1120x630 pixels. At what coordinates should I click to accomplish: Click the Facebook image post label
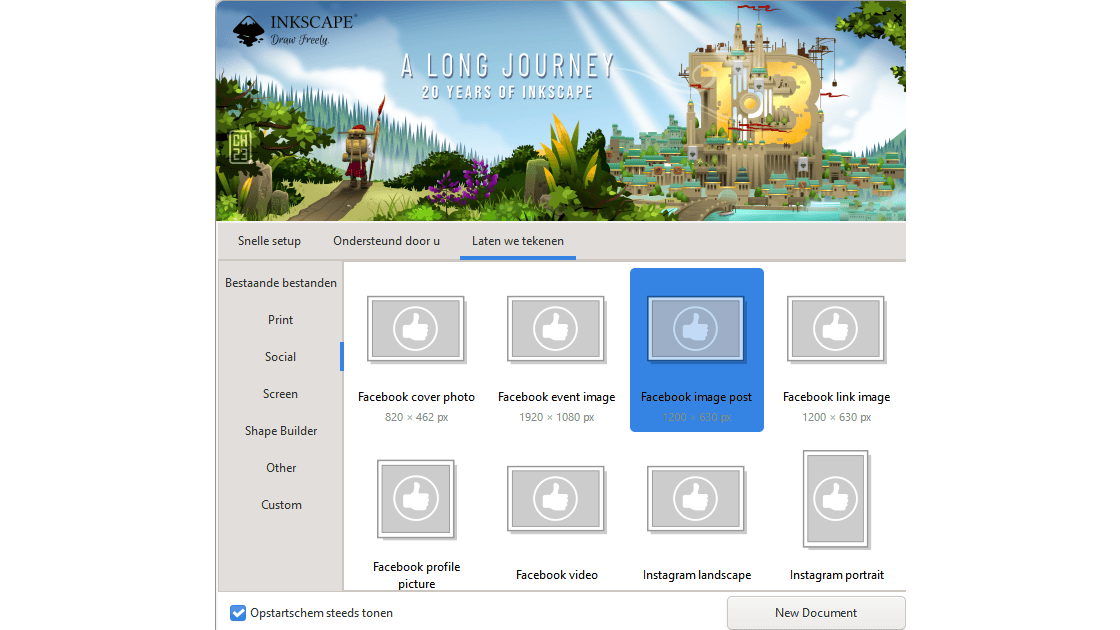tap(696, 397)
